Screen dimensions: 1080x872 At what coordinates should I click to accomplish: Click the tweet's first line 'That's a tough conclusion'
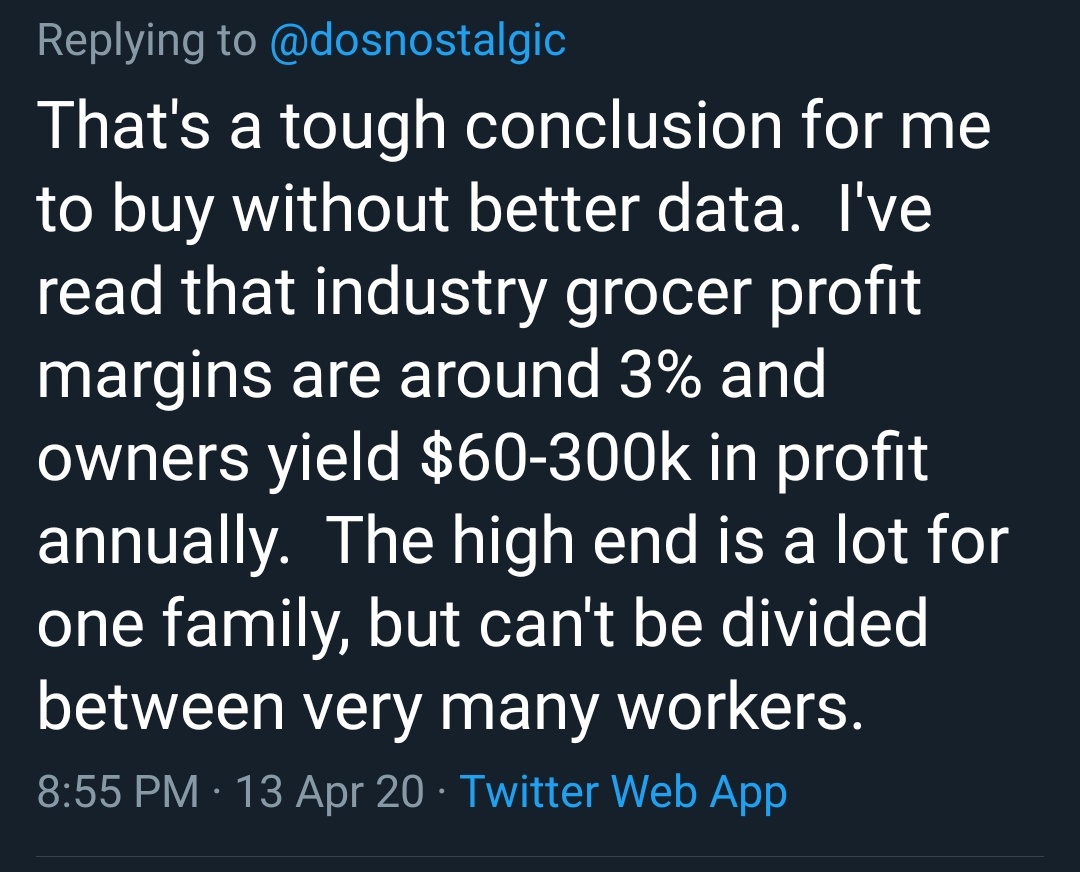410,128
